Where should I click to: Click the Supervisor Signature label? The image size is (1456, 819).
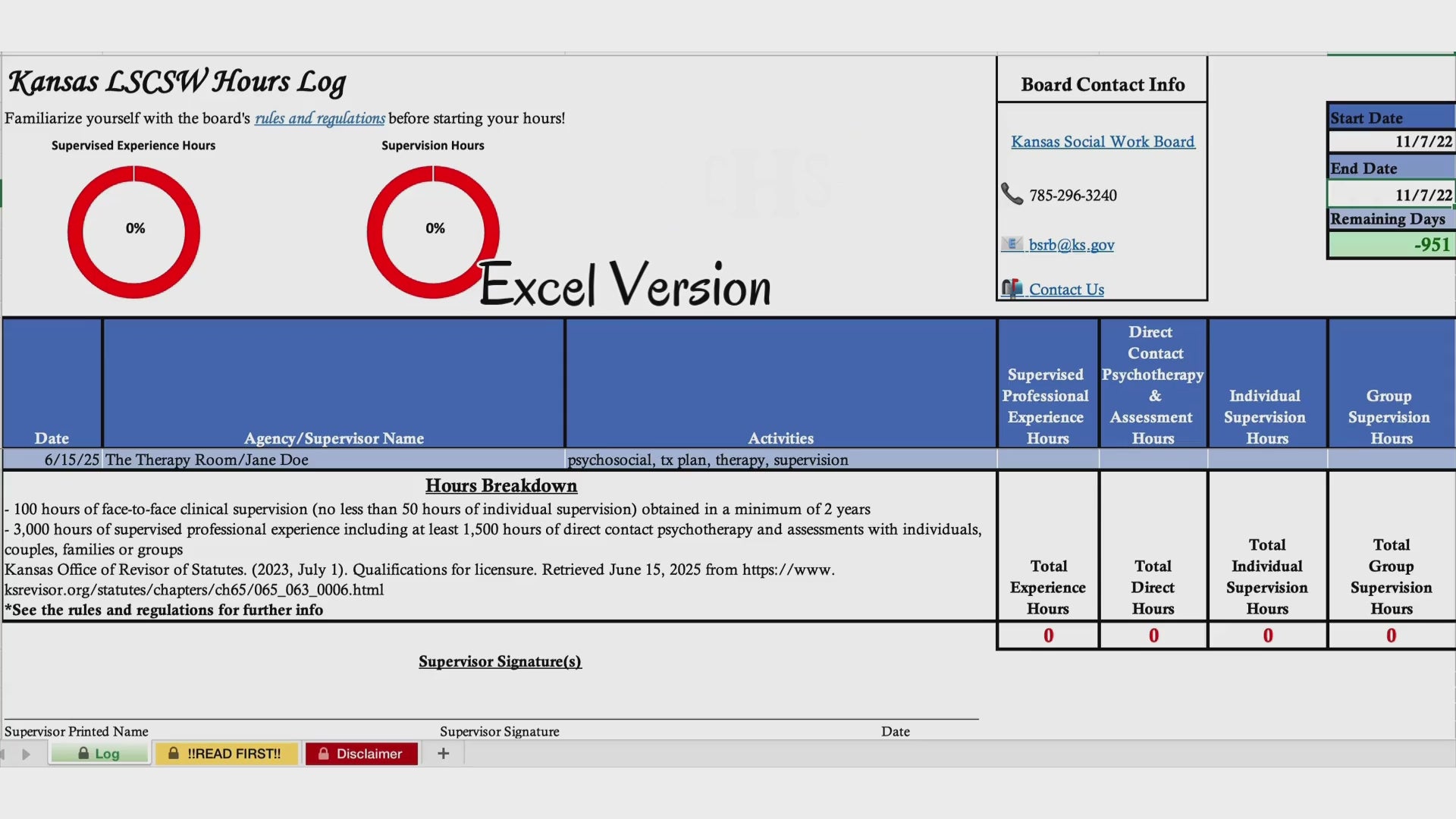(500, 731)
